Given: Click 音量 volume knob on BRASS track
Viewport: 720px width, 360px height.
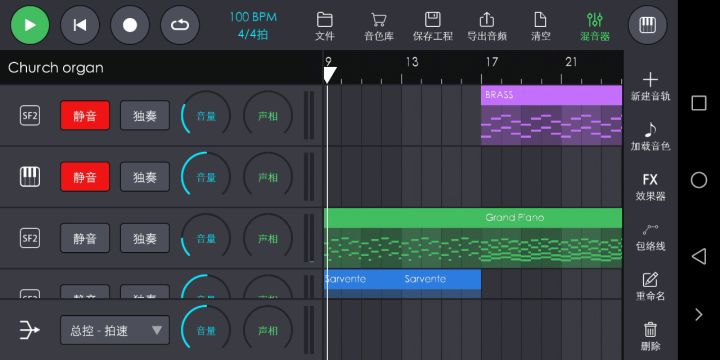Looking at the screenshot, I should coord(206,116).
